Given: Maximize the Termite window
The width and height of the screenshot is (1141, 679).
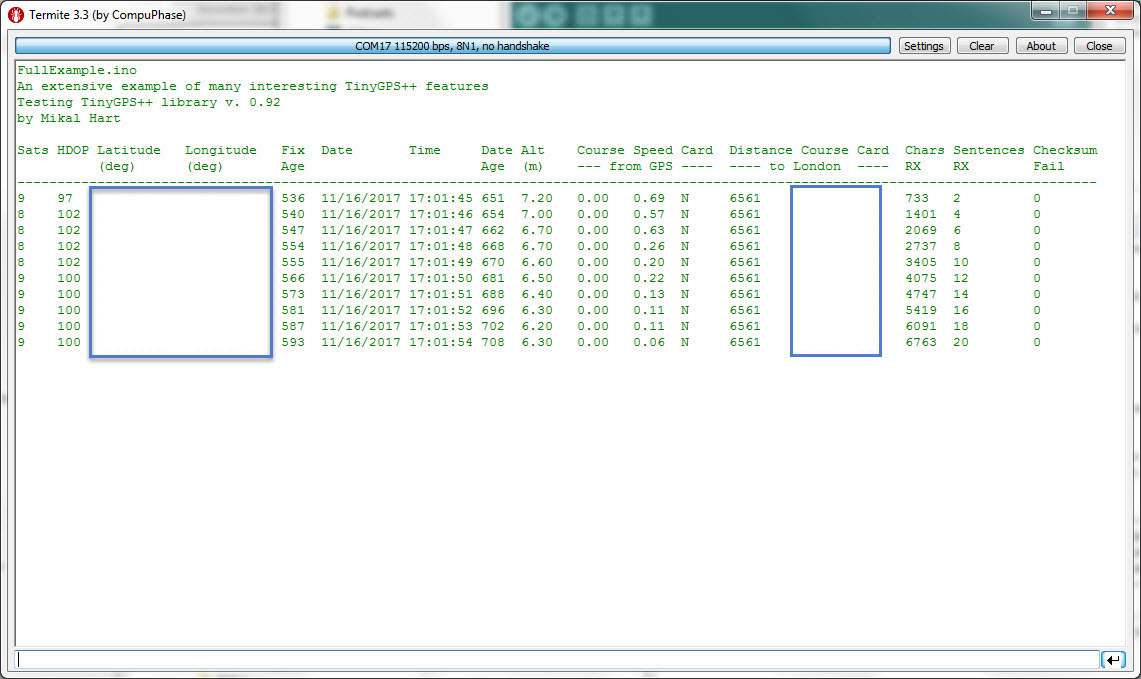Looking at the screenshot, I should coord(1071,11).
